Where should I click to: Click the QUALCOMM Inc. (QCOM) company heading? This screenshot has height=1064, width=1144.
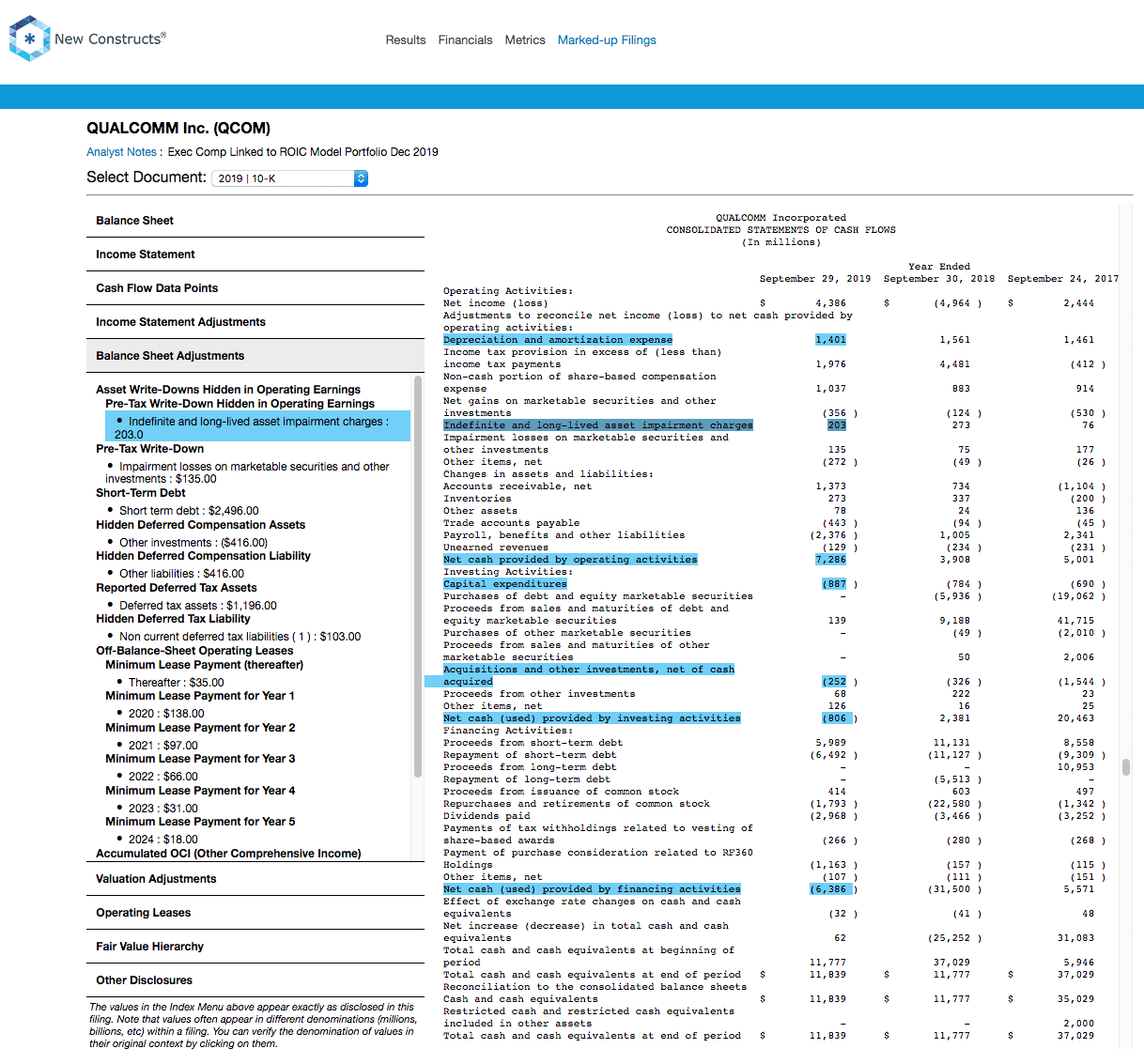[x=178, y=129]
